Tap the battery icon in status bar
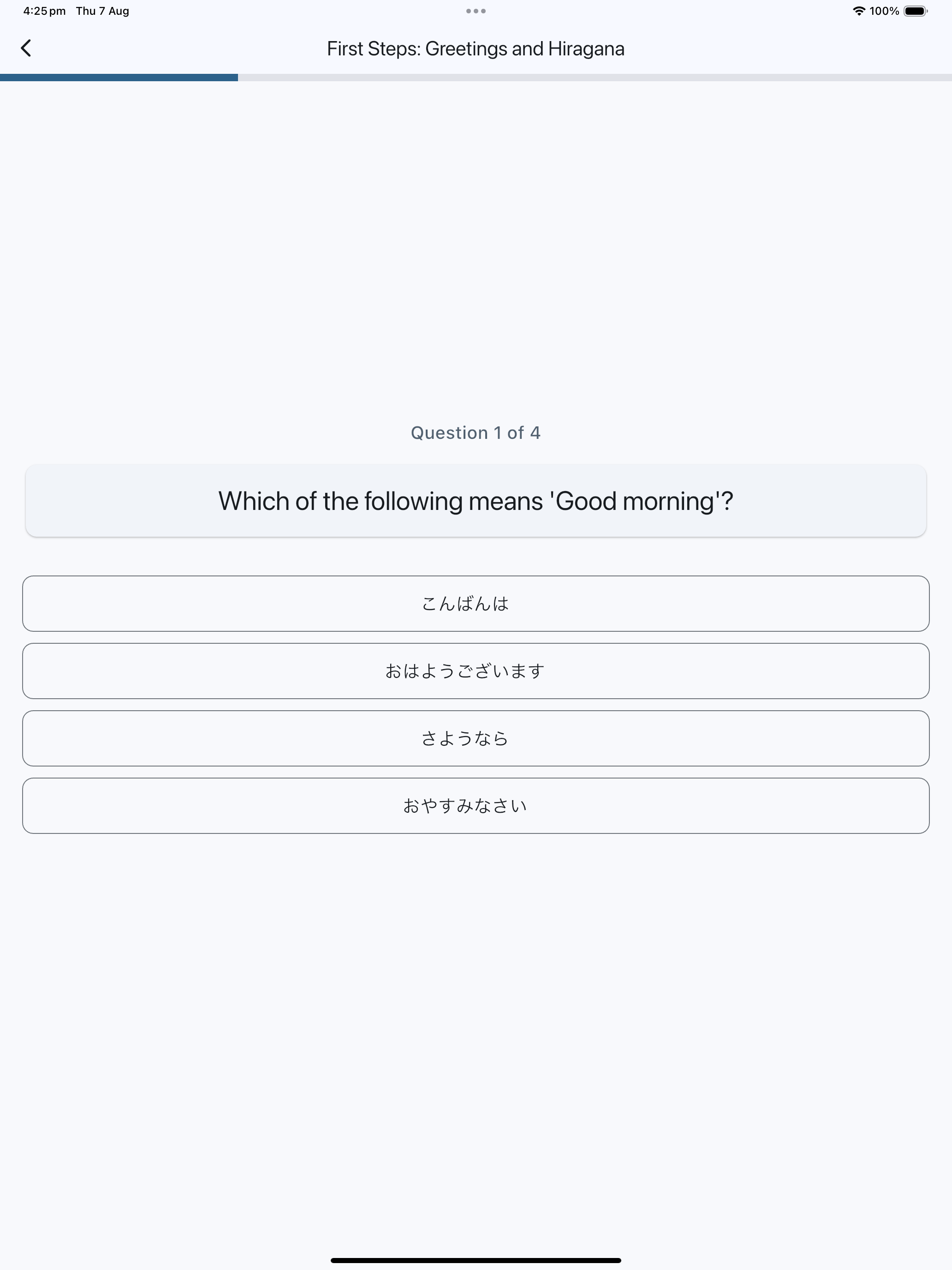 click(x=916, y=11)
